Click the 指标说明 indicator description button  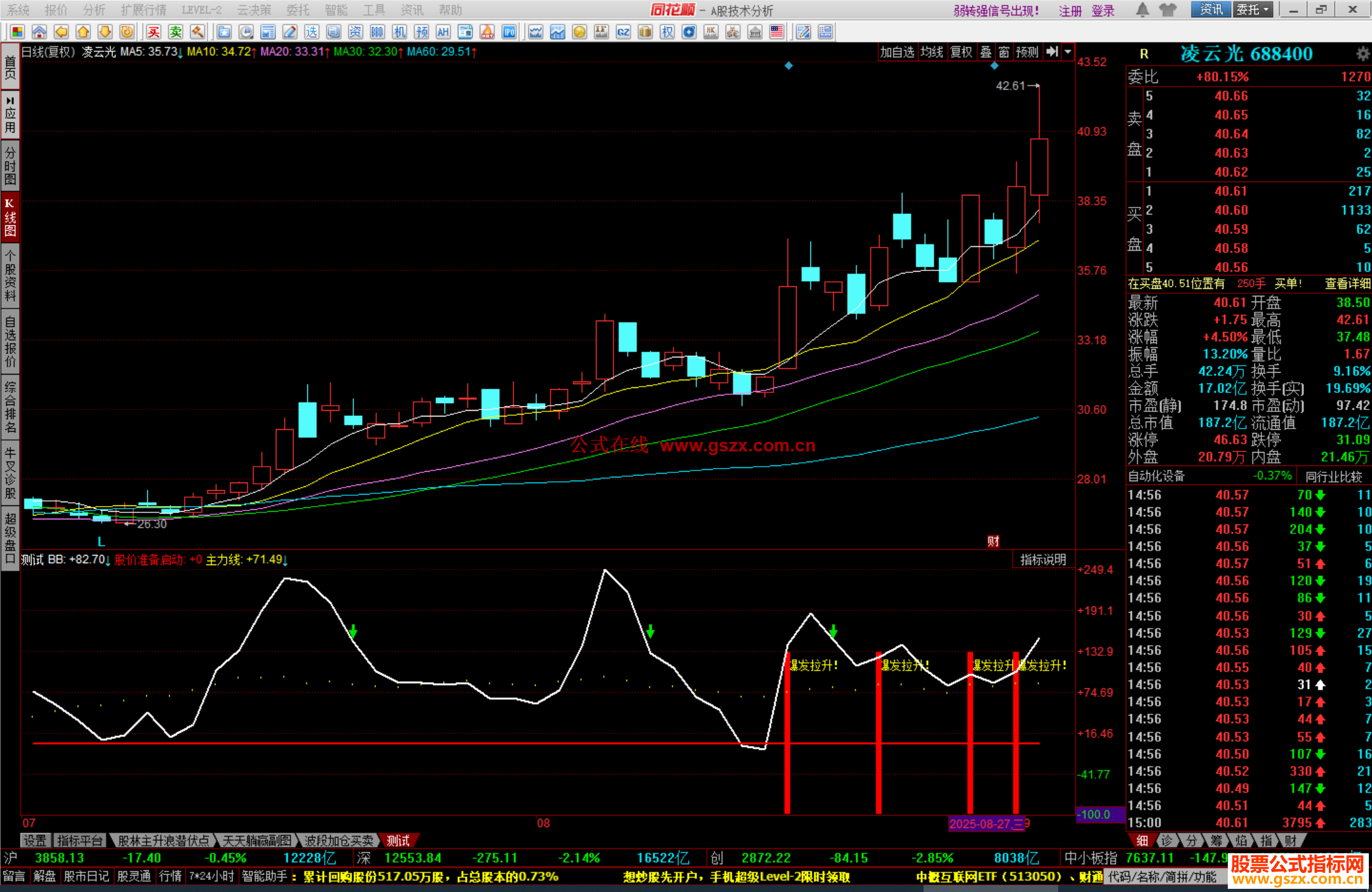point(1042,559)
